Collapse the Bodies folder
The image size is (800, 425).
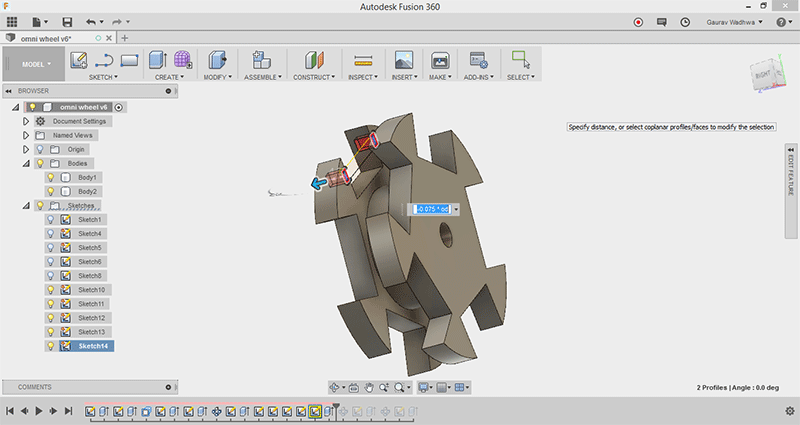(26, 163)
